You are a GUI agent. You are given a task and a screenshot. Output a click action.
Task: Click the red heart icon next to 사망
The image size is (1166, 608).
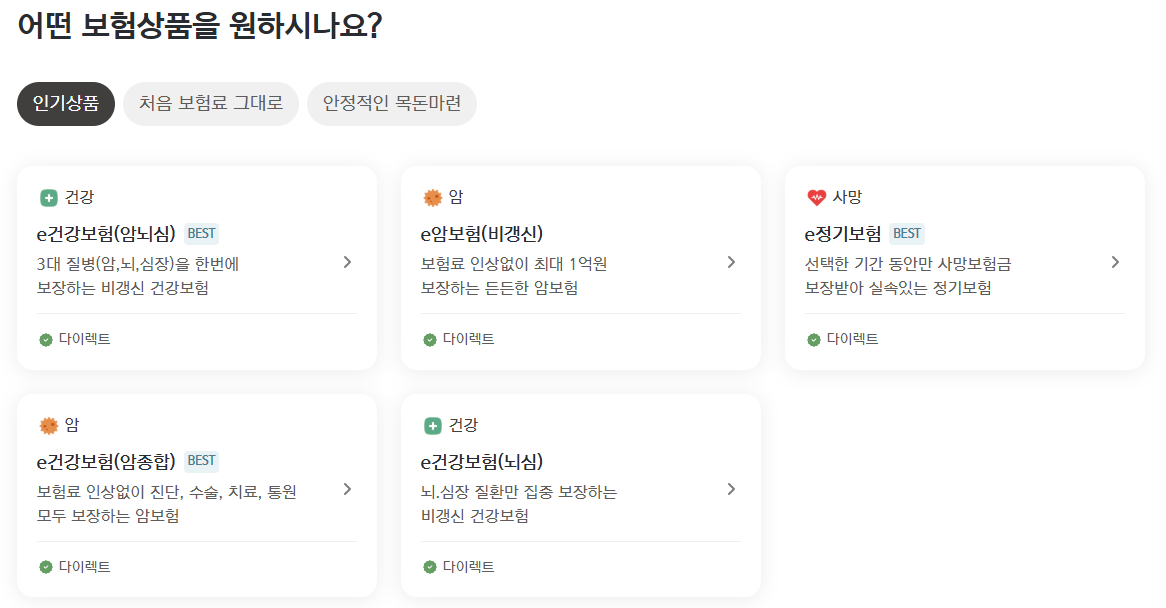(x=816, y=198)
